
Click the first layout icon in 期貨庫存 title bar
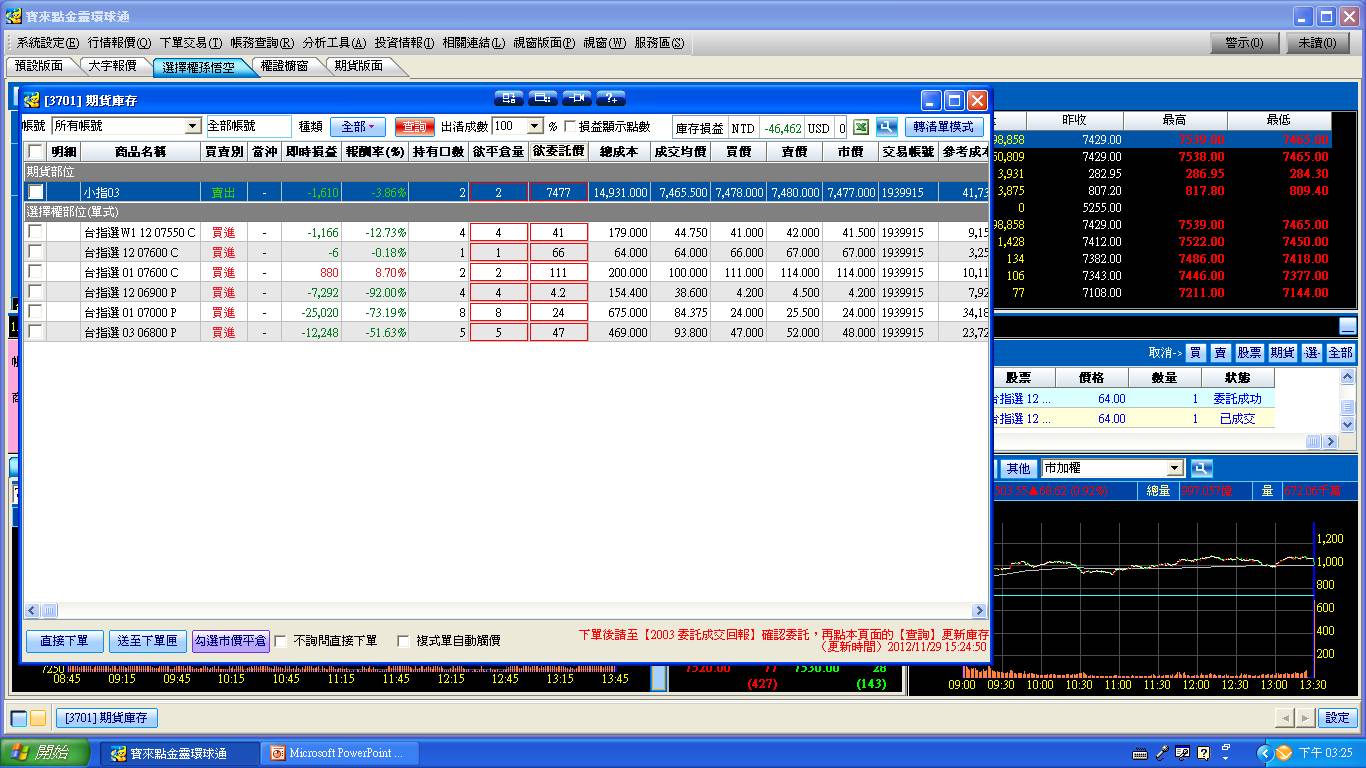tap(510, 98)
